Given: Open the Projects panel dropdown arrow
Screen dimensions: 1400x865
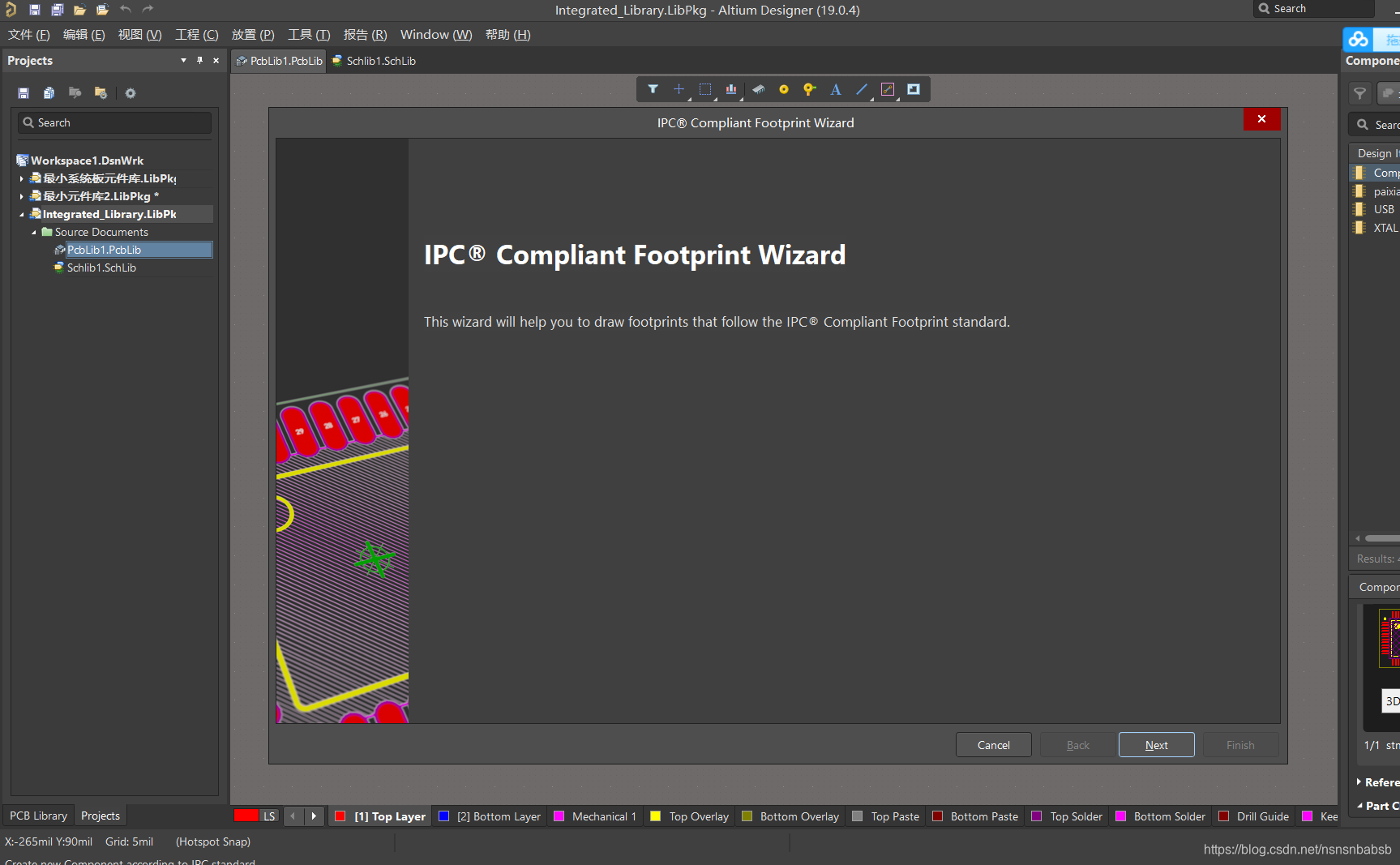Looking at the screenshot, I should tap(183, 61).
